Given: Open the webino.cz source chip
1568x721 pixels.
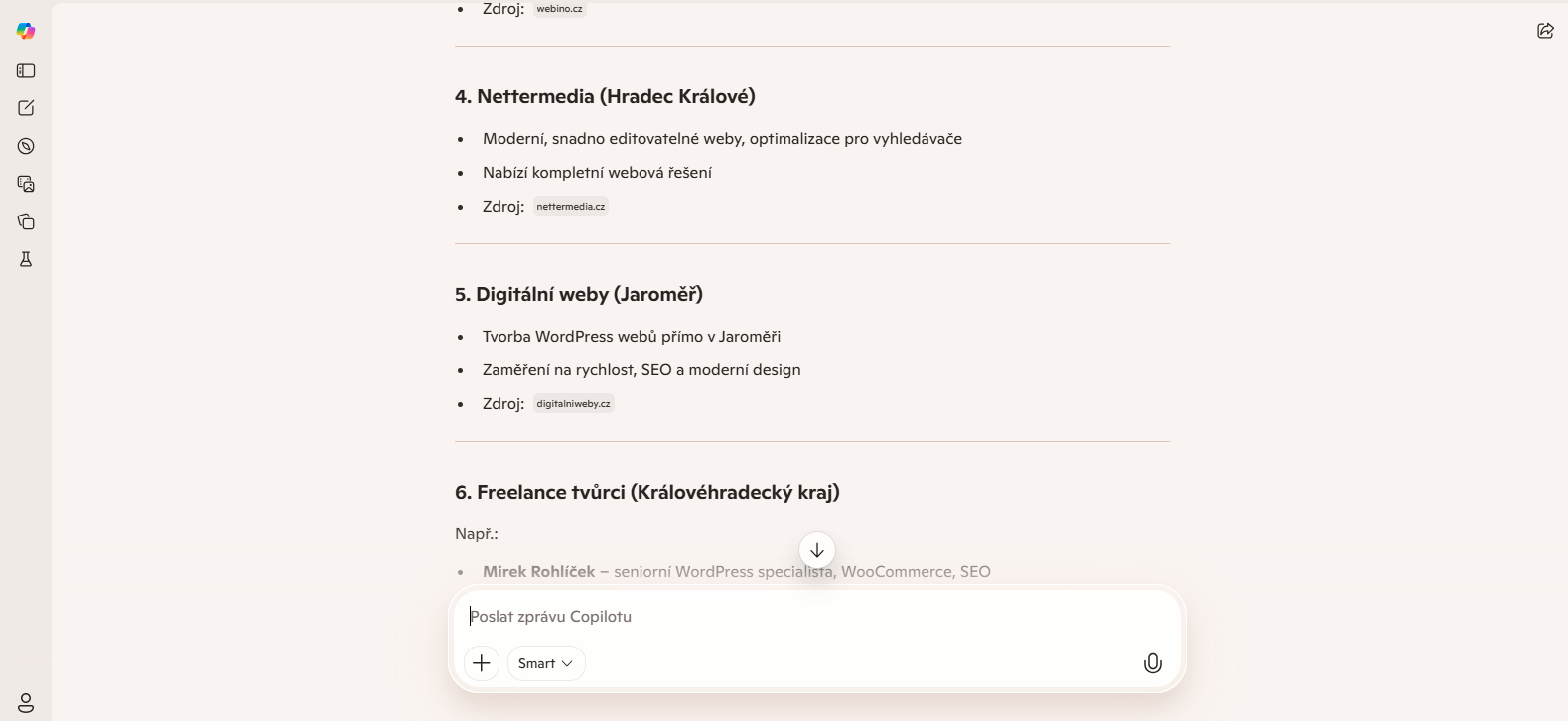Looking at the screenshot, I should 560,9.
